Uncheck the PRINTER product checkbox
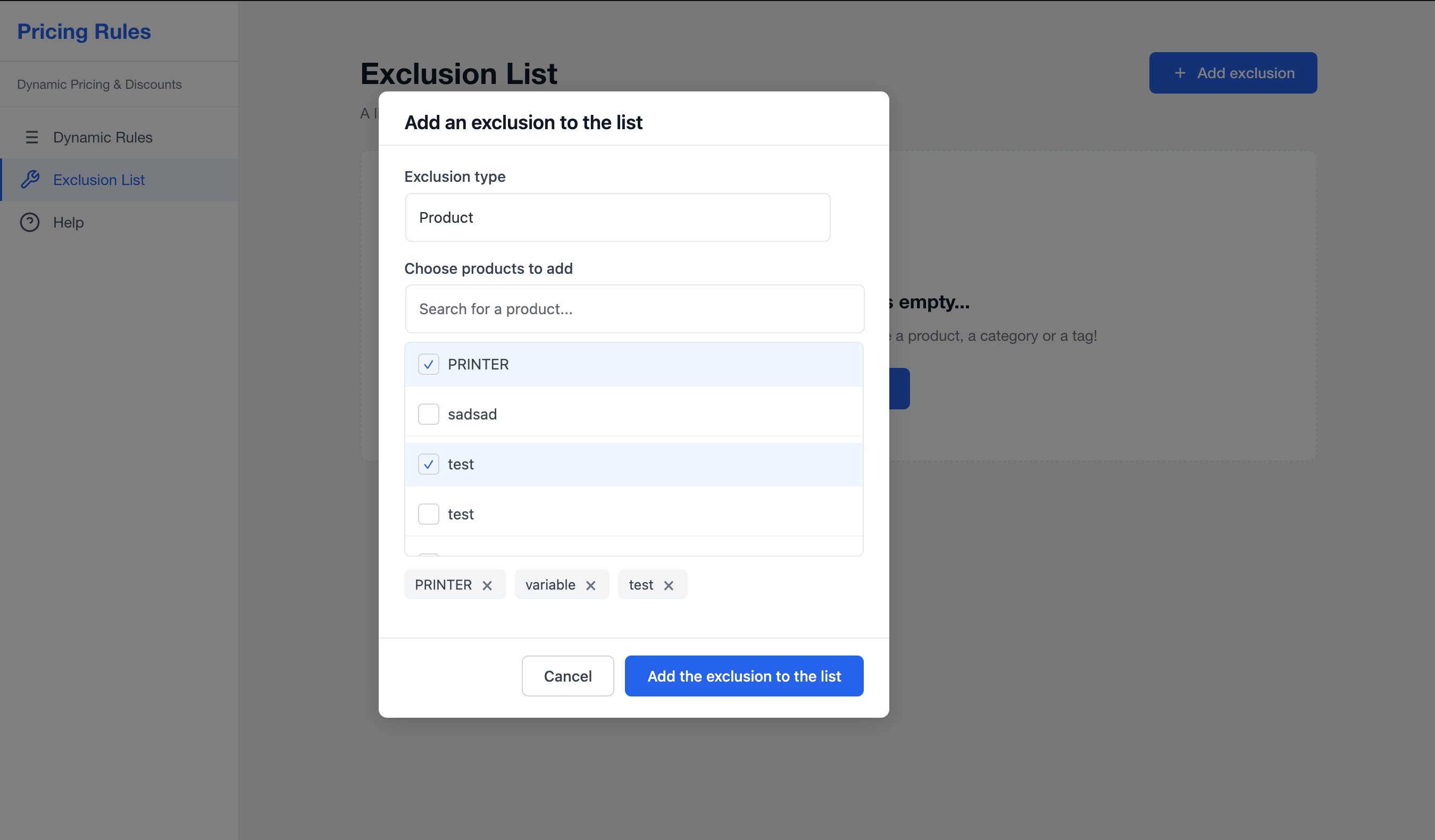This screenshot has height=840, width=1435. [x=428, y=364]
